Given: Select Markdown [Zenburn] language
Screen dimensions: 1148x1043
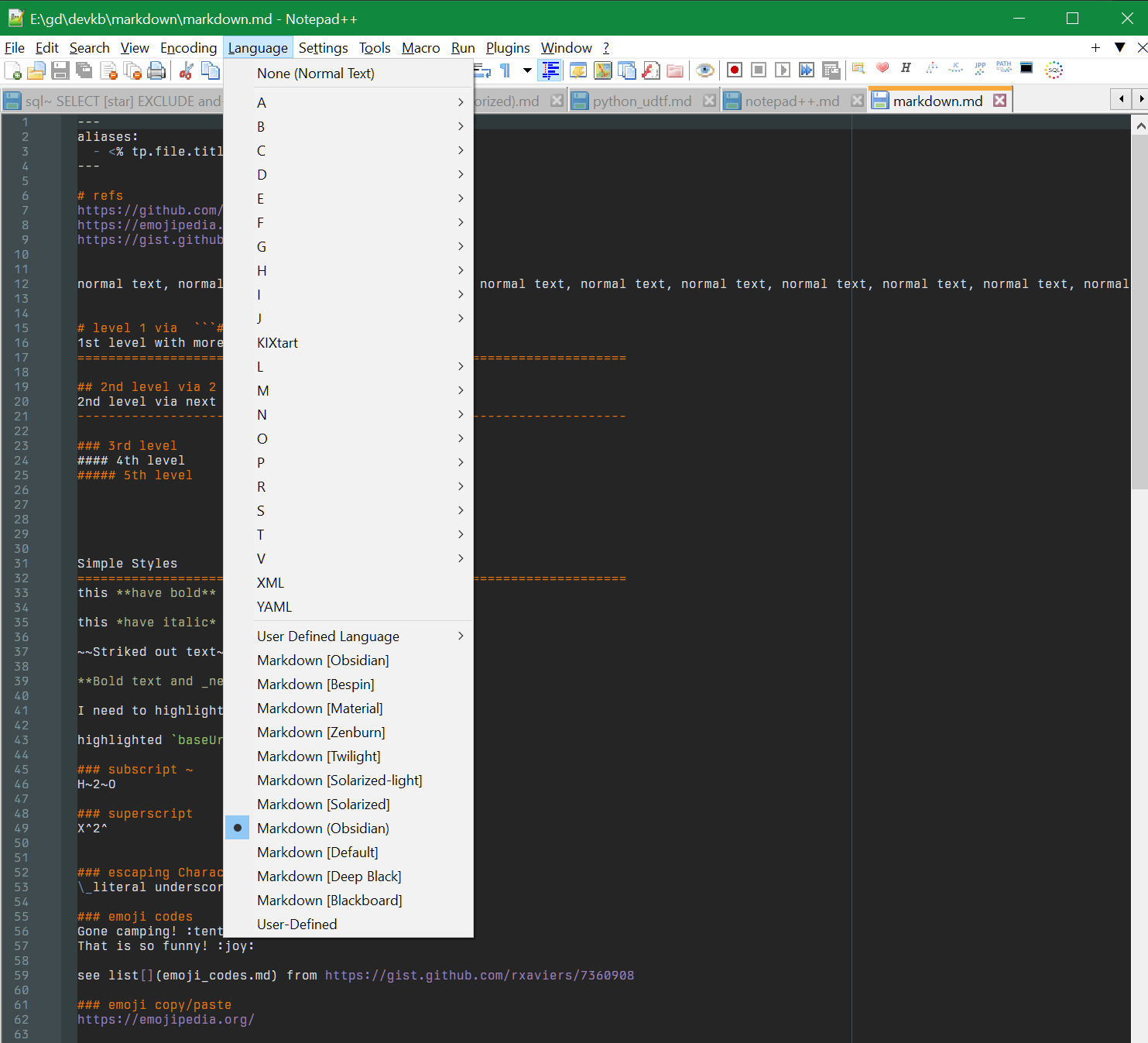Looking at the screenshot, I should tap(348, 732).
